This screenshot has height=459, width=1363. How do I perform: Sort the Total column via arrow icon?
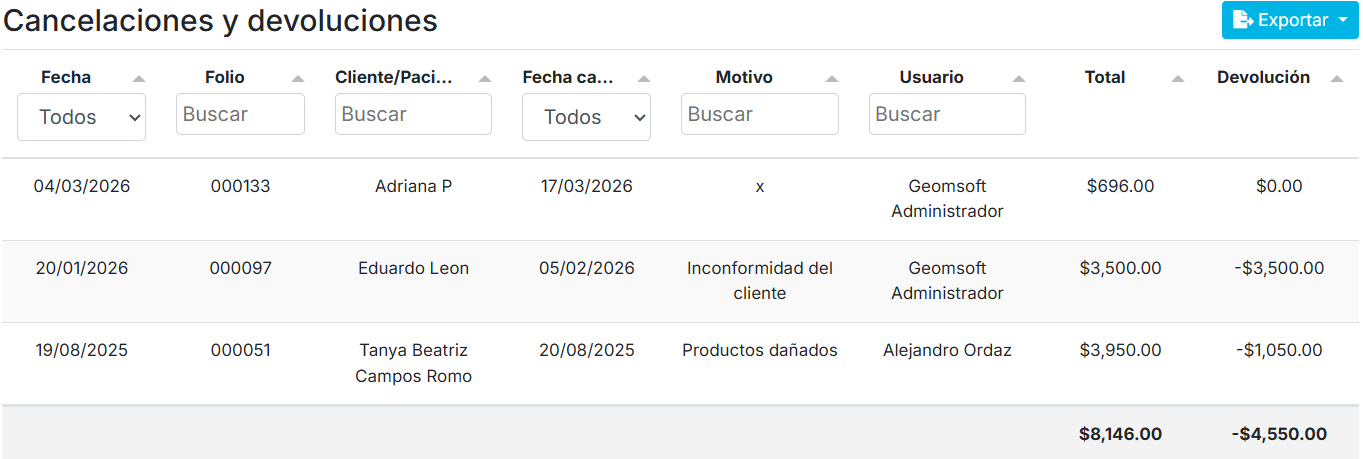click(1178, 78)
